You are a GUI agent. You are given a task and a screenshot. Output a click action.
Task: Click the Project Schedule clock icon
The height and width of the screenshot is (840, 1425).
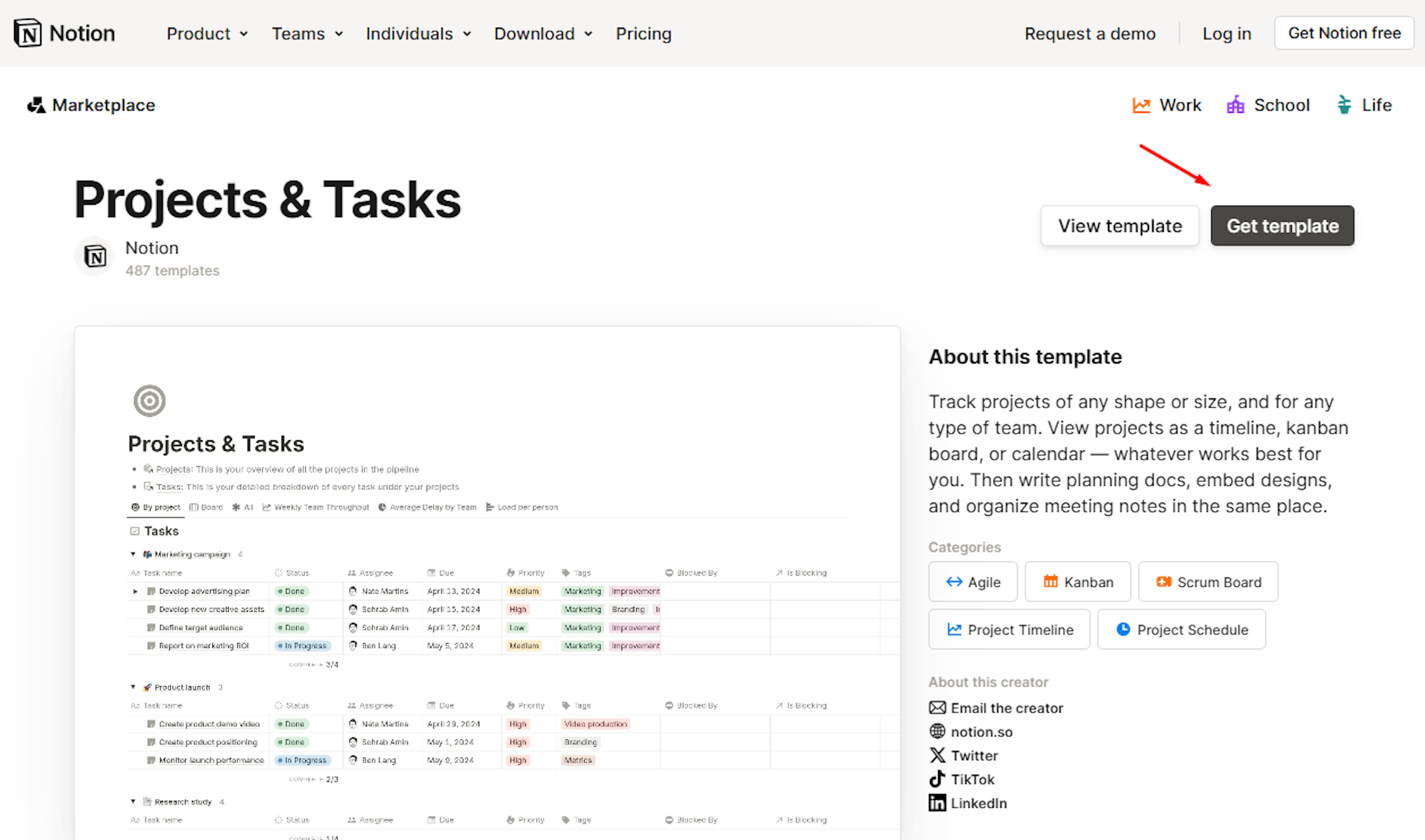tap(1123, 629)
